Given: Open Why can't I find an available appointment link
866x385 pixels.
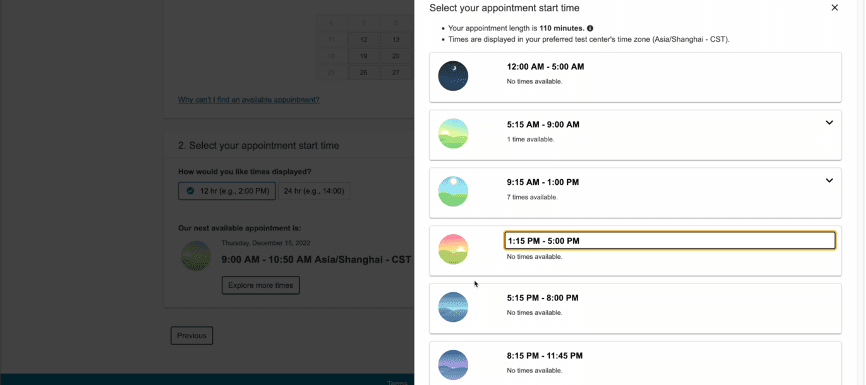Looking at the screenshot, I should [249, 100].
